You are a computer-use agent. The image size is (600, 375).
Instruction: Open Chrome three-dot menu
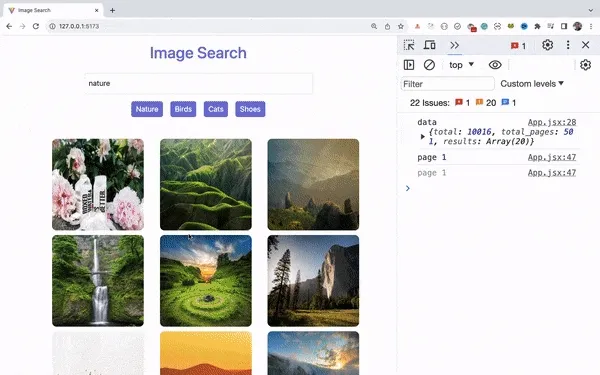pyautogui.click(x=591, y=26)
